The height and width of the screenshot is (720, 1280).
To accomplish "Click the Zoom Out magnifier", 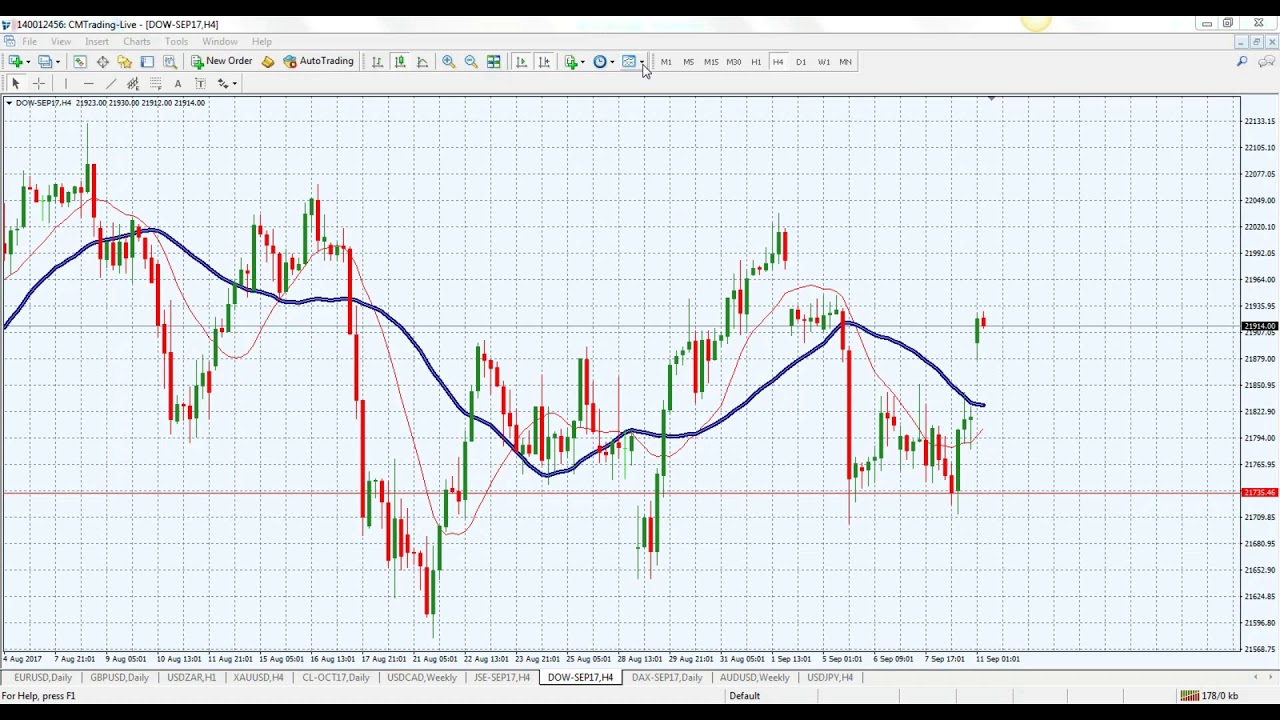I will point(471,62).
